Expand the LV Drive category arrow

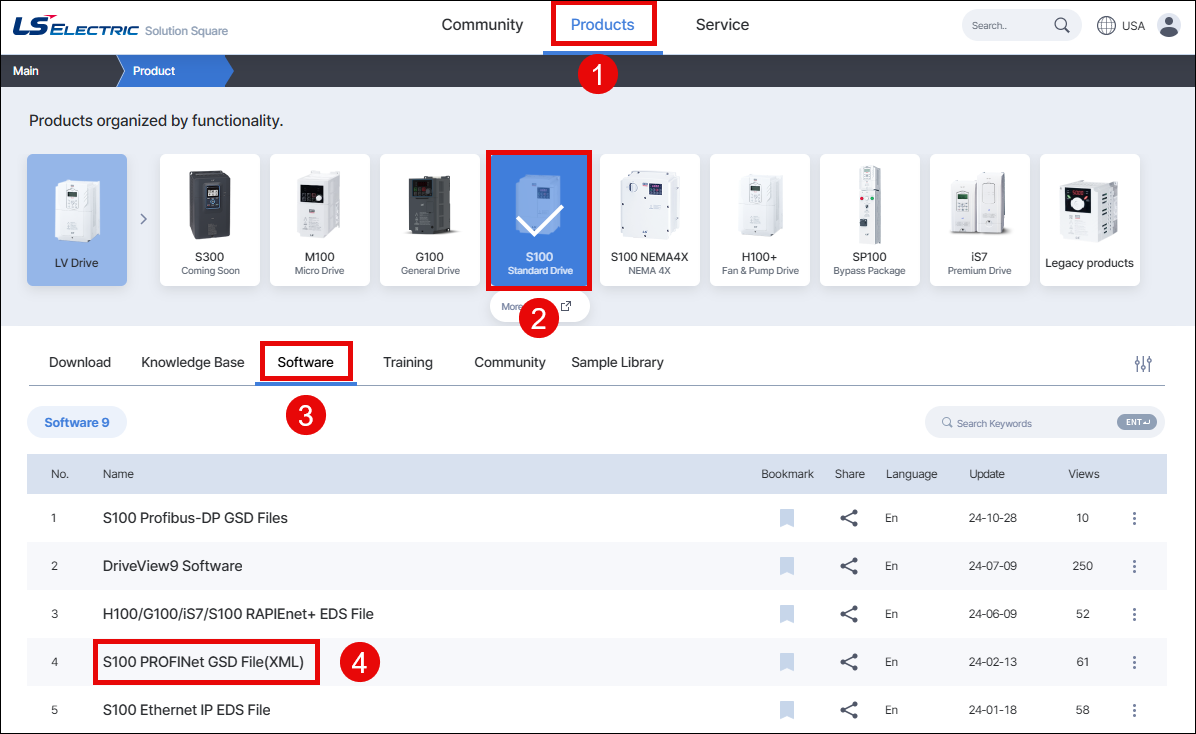pyautogui.click(x=143, y=219)
